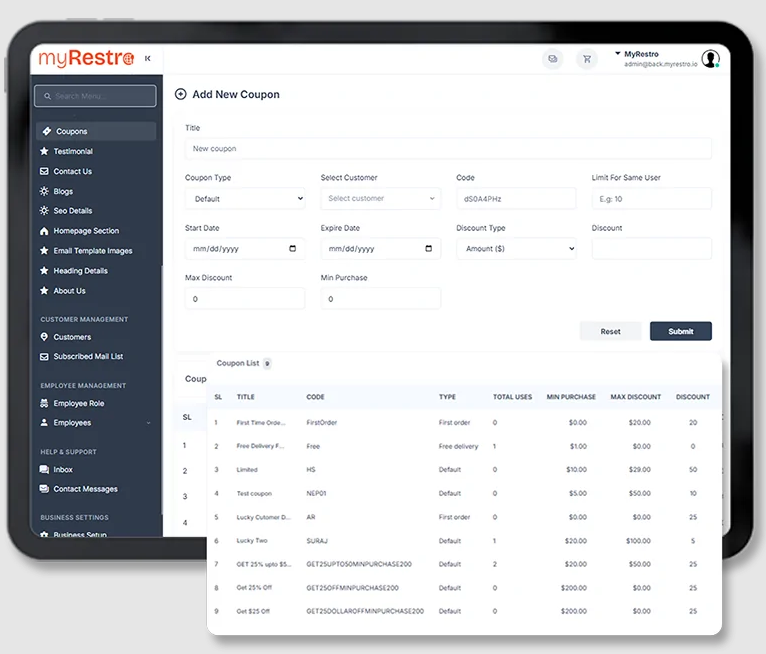Click the Discount input field
766x654 pixels.
[652, 249]
